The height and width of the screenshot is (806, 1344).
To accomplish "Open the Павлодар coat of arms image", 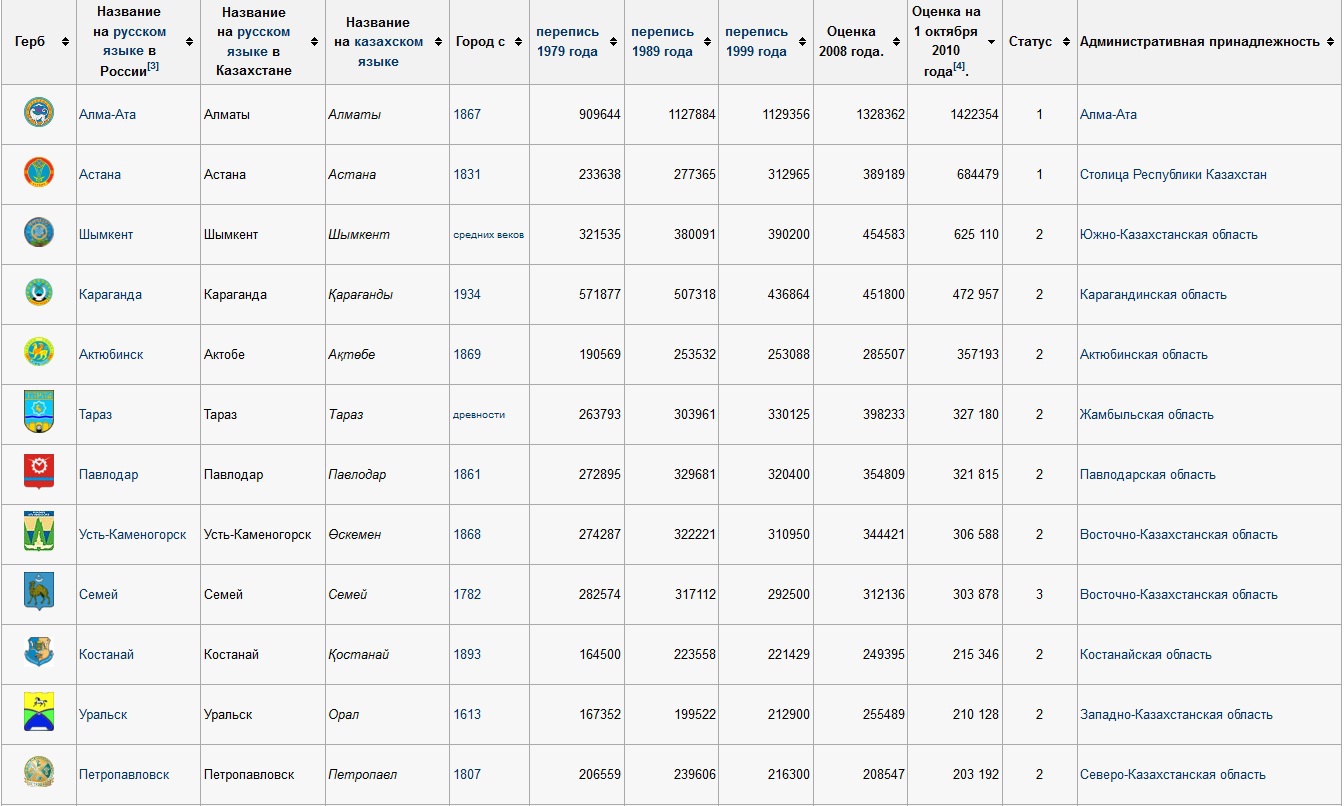I will pyautogui.click(x=39, y=472).
